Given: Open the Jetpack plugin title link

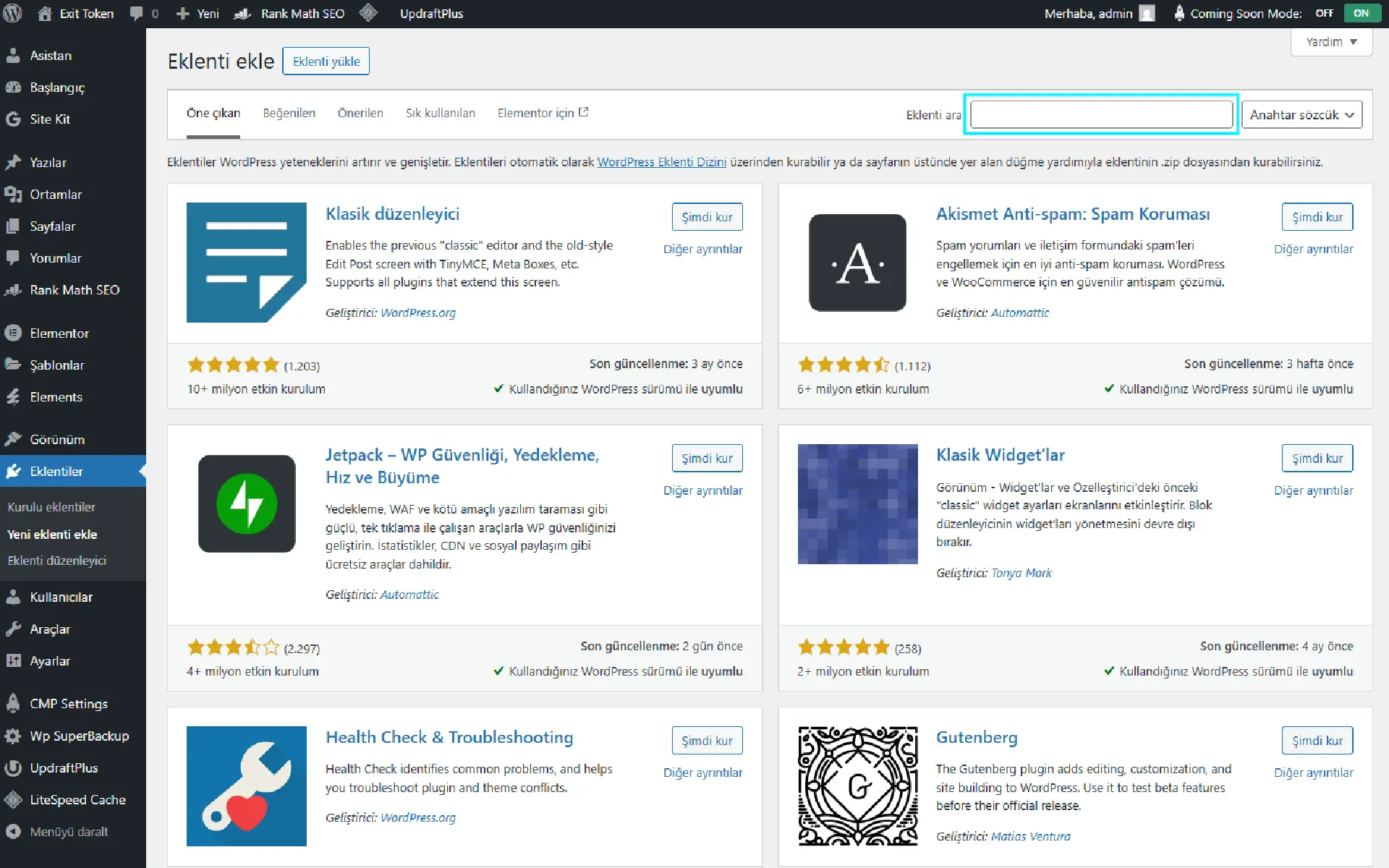Looking at the screenshot, I should point(462,466).
